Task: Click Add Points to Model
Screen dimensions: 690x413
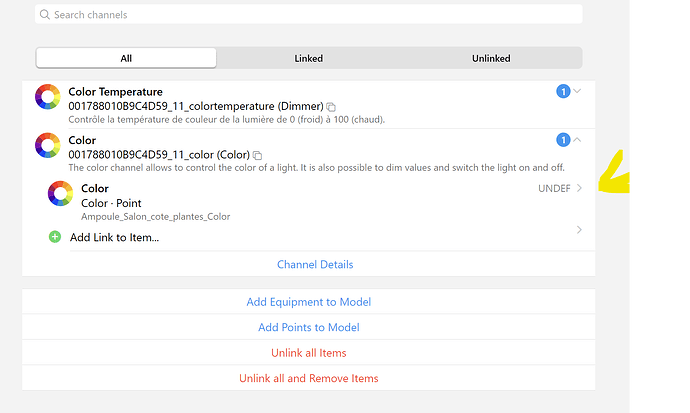Action: click(308, 327)
